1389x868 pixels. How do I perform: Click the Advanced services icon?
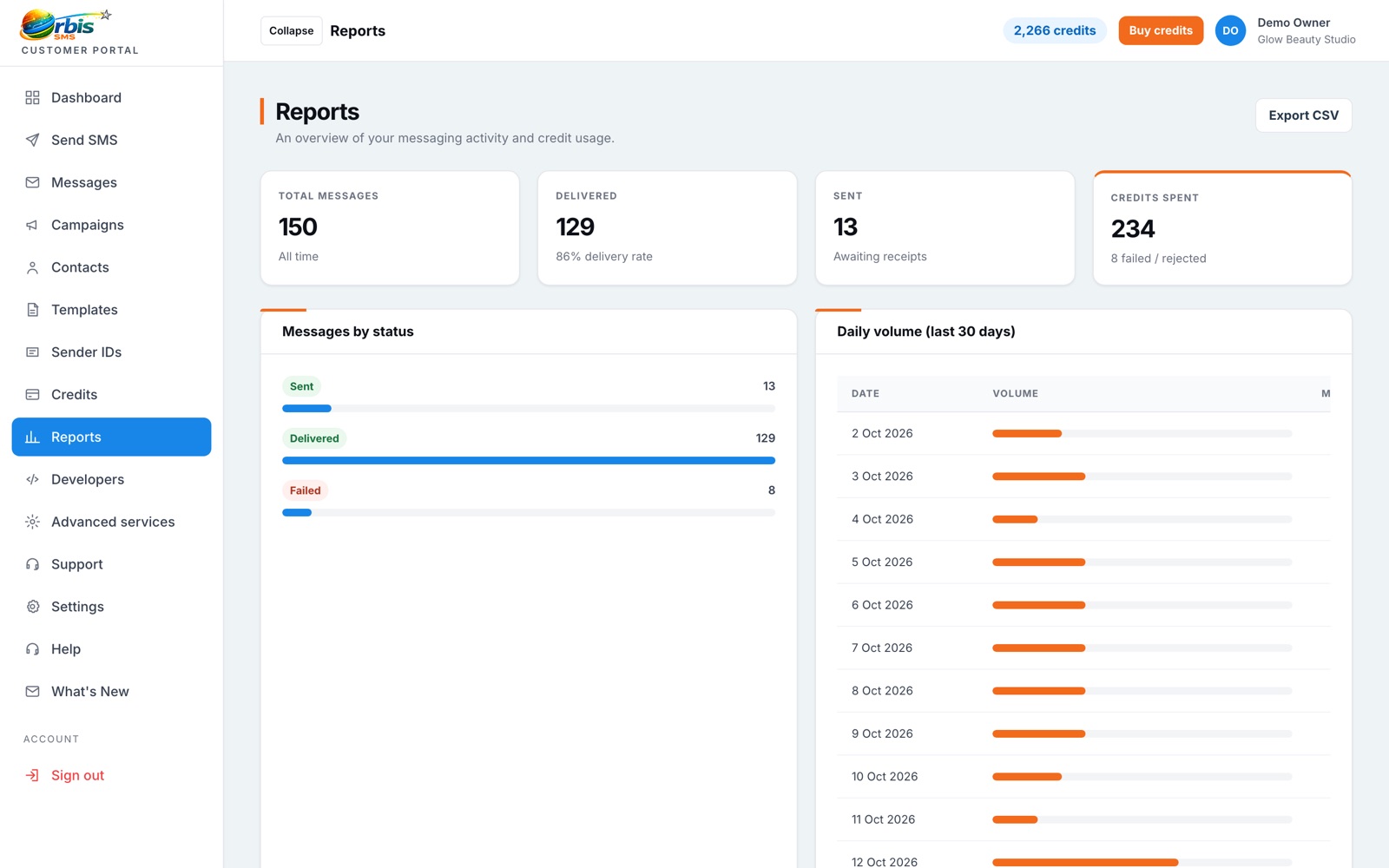pyautogui.click(x=32, y=522)
